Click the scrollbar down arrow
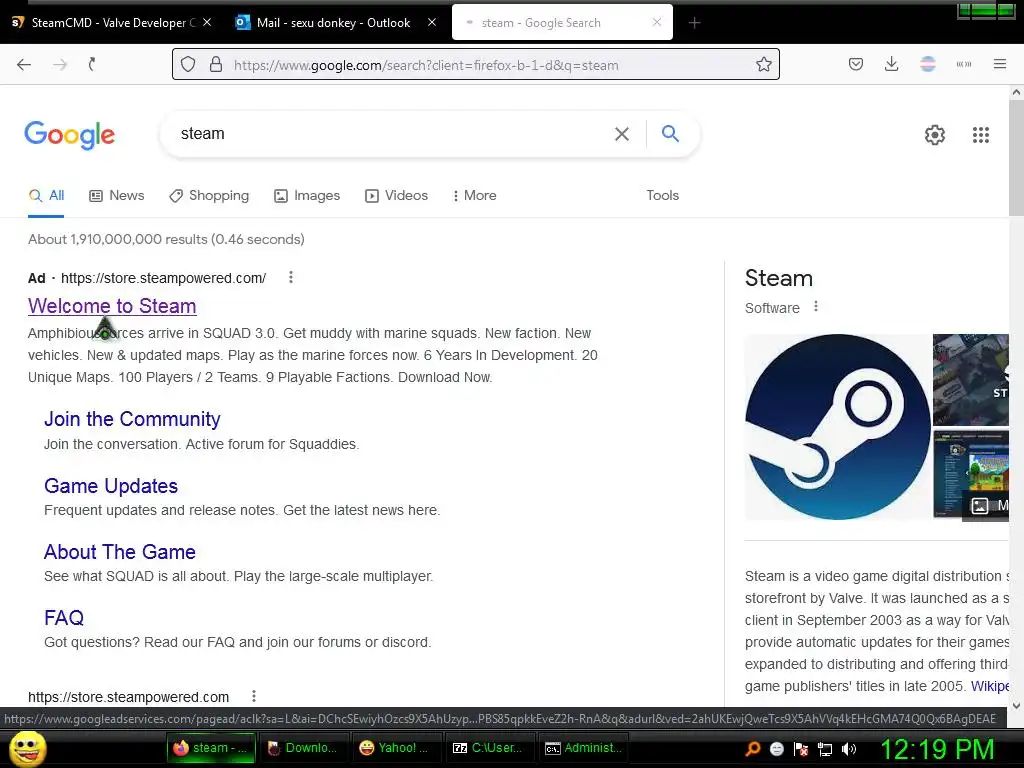Screen dimensions: 1024x768 (x=1016, y=705)
